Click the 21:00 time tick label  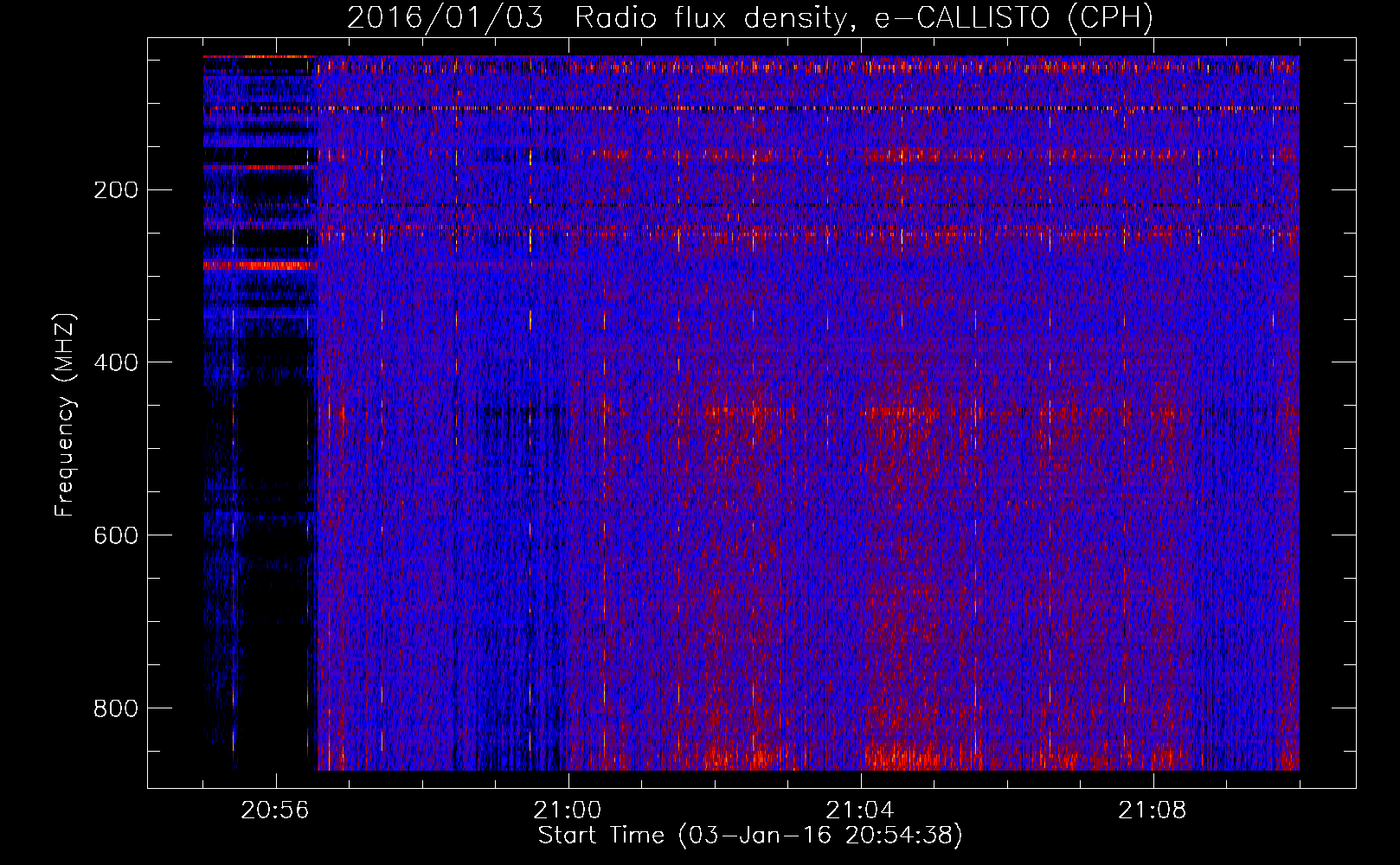[x=568, y=811]
